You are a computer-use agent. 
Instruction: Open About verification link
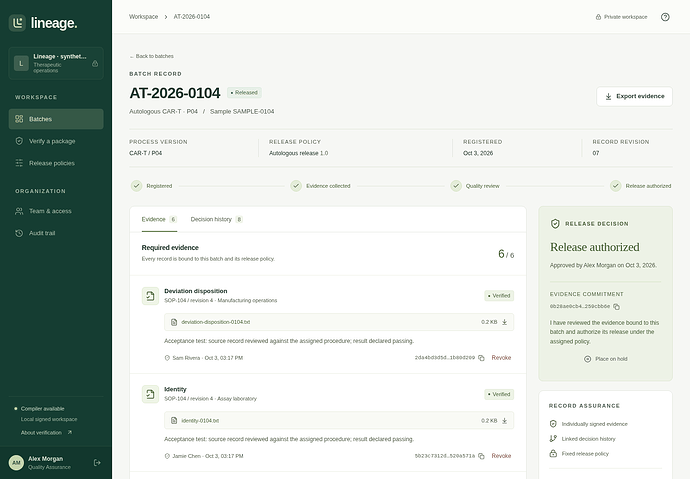click(x=46, y=432)
